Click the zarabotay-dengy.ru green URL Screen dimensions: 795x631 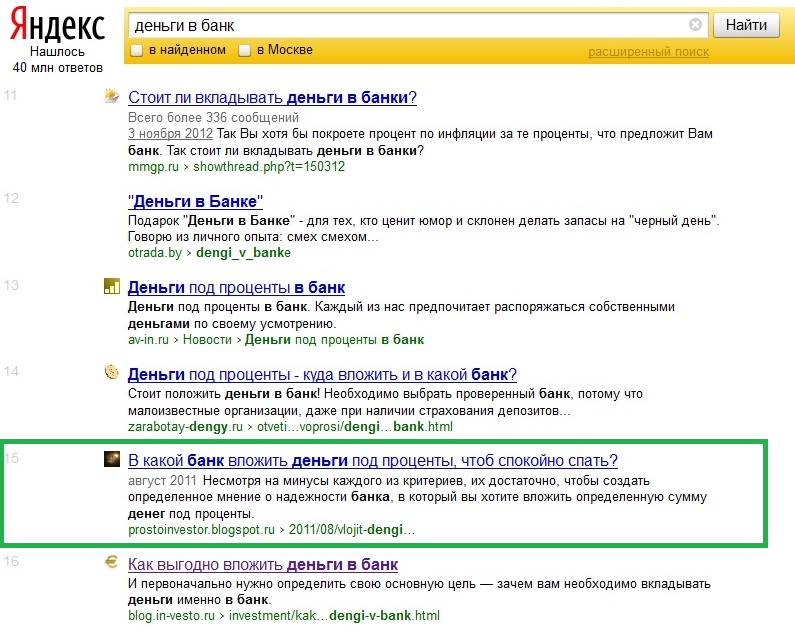185,427
